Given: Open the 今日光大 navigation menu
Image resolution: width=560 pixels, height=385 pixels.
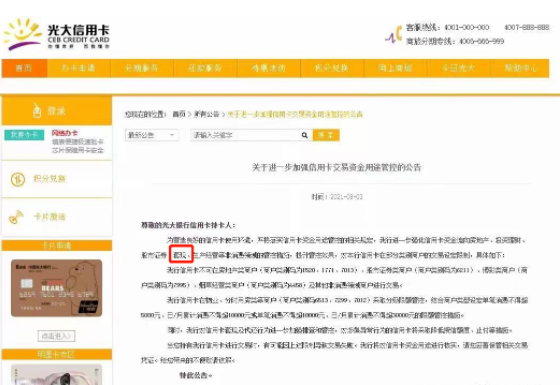Looking at the screenshot, I should tap(459, 68).
